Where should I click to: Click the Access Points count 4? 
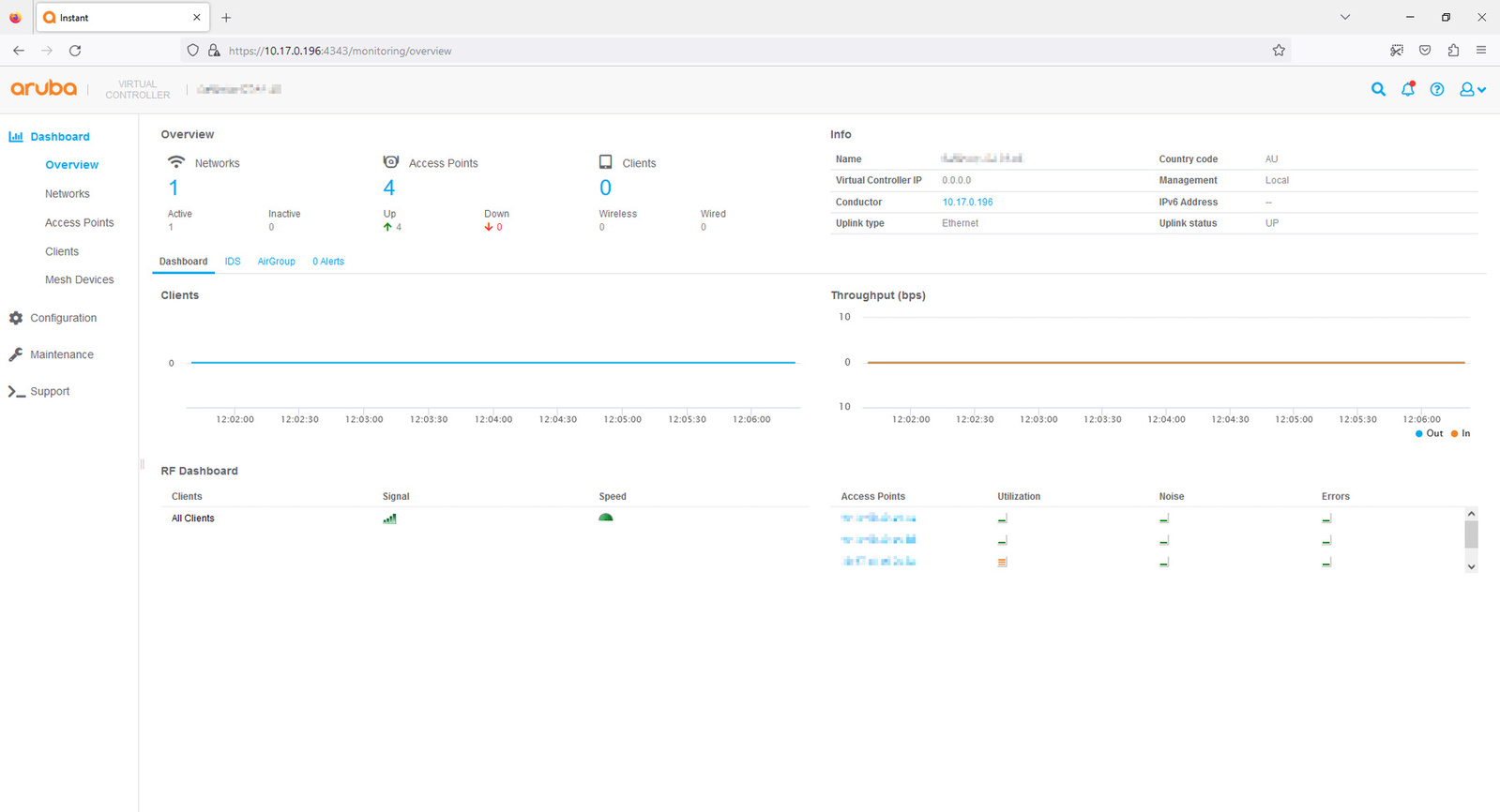389,188
